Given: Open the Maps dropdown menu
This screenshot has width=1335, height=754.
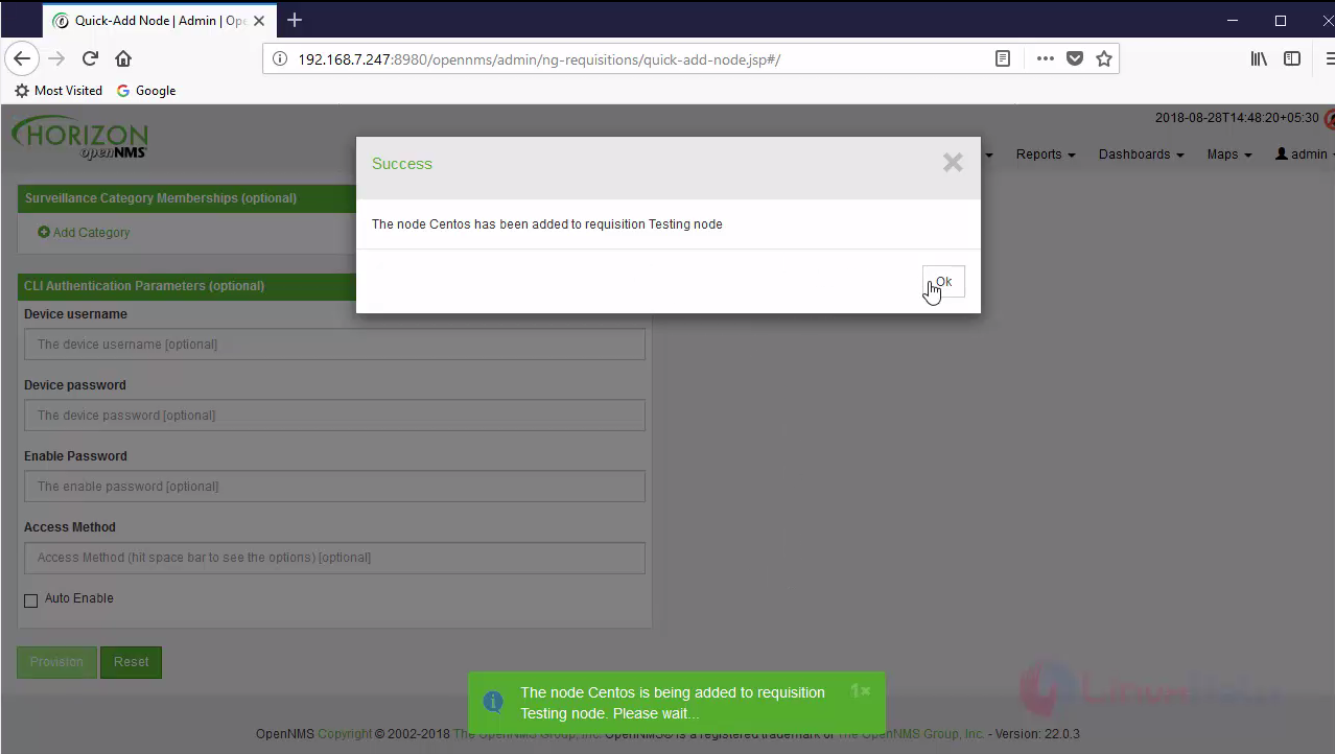Looking at the screenshot, I should pos(1229,154).
